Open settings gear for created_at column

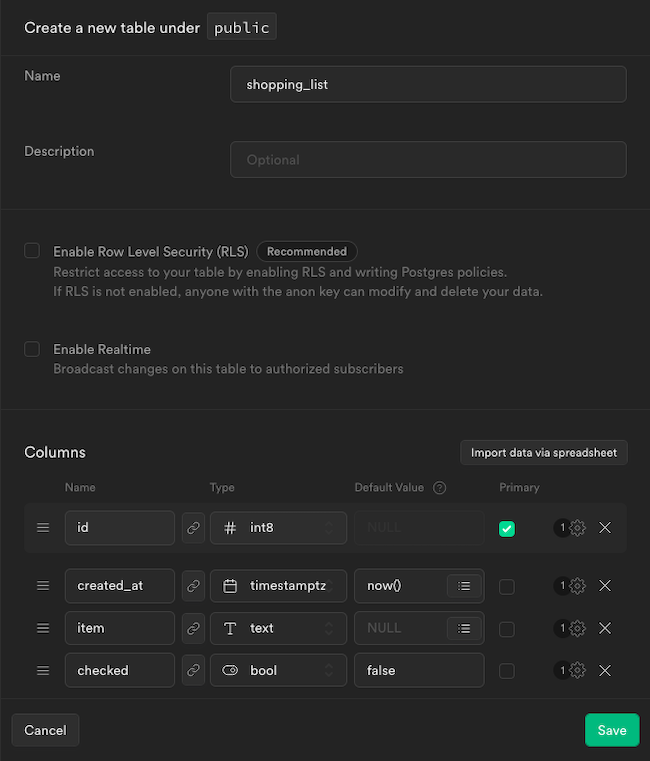(577, 586)
